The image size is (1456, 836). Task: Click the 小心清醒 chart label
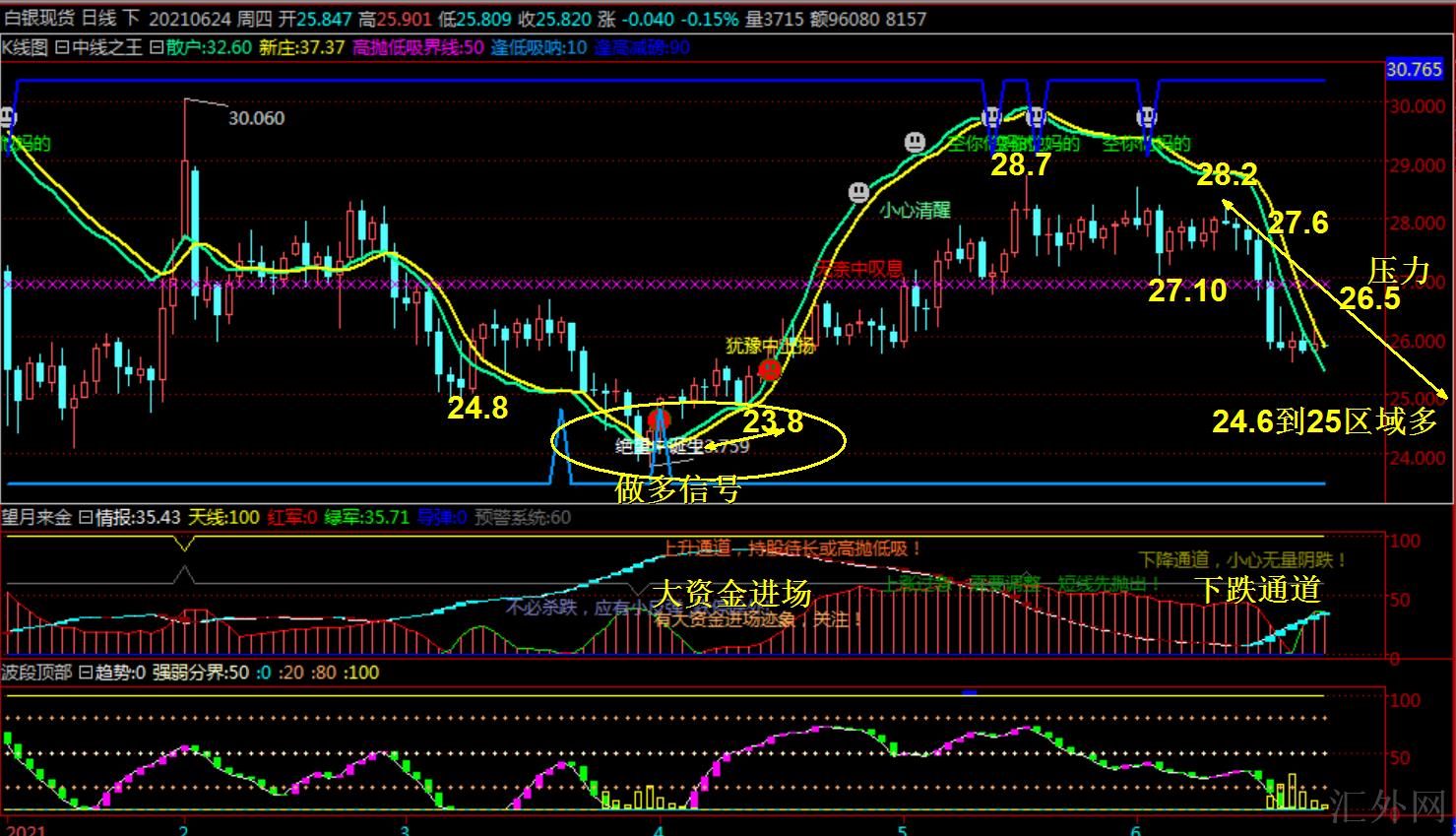pos(916,211)
